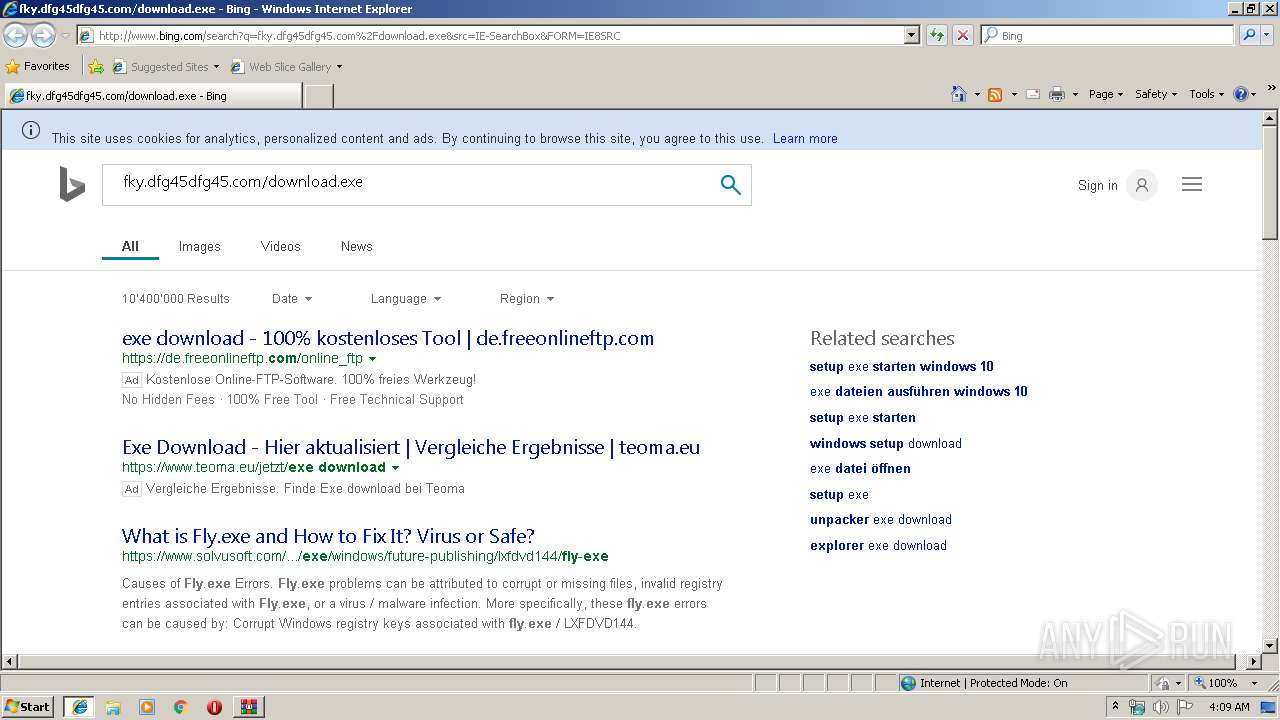This screenshot has width=1280, height=720.
Task: Click the Bing account avatar icon
Action: click(1141, 185)
